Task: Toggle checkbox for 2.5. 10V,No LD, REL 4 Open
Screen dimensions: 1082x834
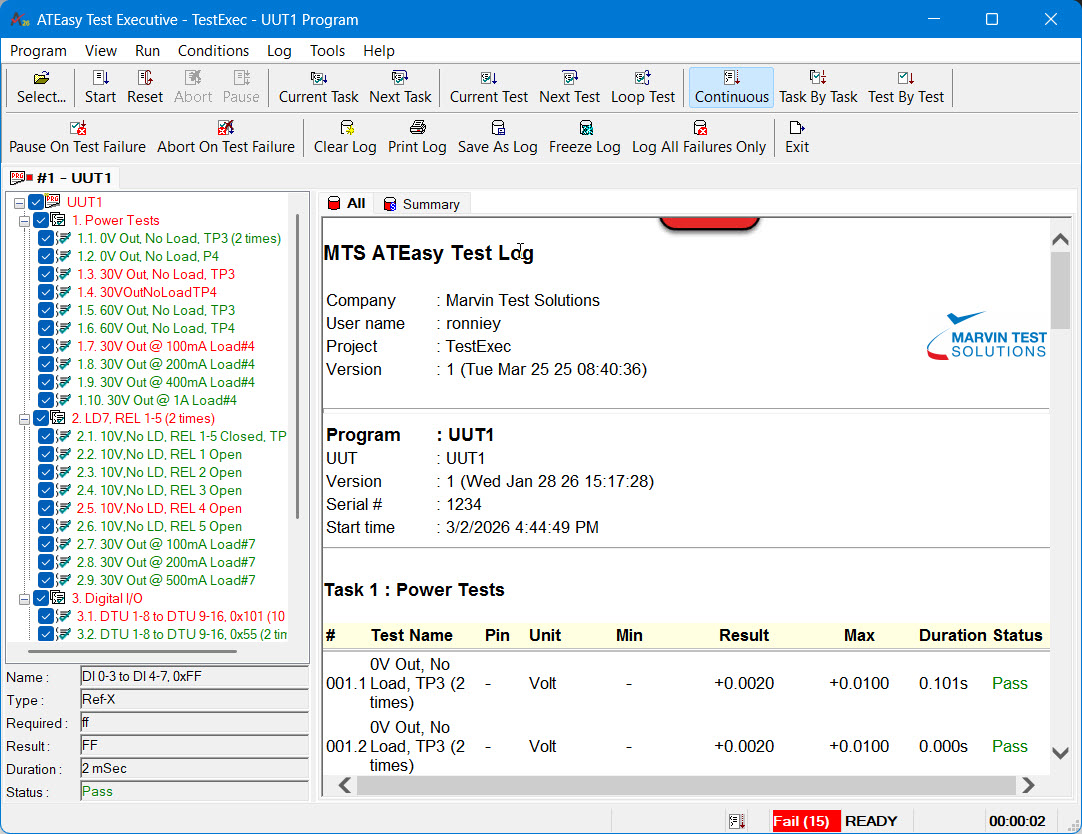Action: pyautogui.click(x=46, y=508)
